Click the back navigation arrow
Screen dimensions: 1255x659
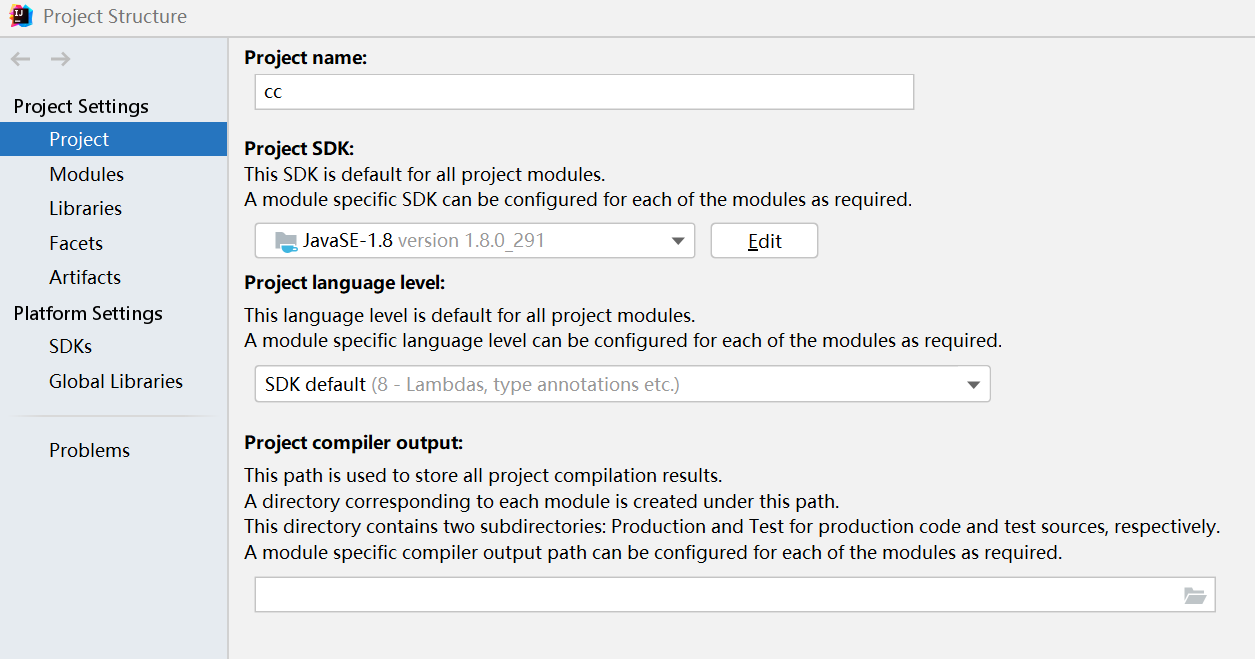pyautogui.click(x=20, y=58)
